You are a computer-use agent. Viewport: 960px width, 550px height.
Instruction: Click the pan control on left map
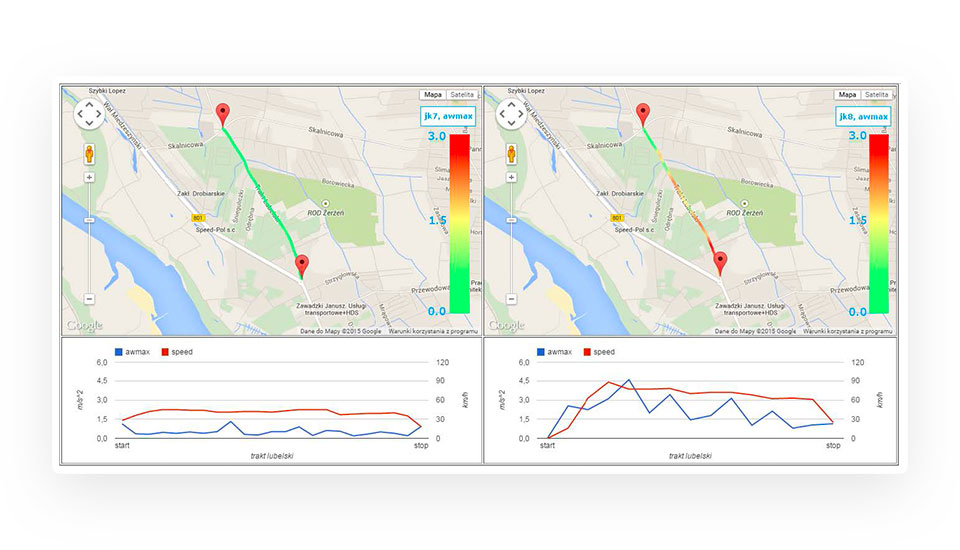[x=89, y=114]
